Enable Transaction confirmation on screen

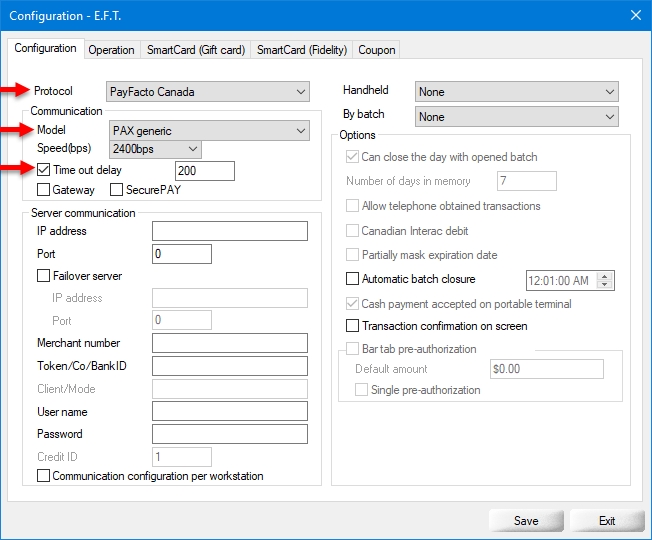[352, 326]
